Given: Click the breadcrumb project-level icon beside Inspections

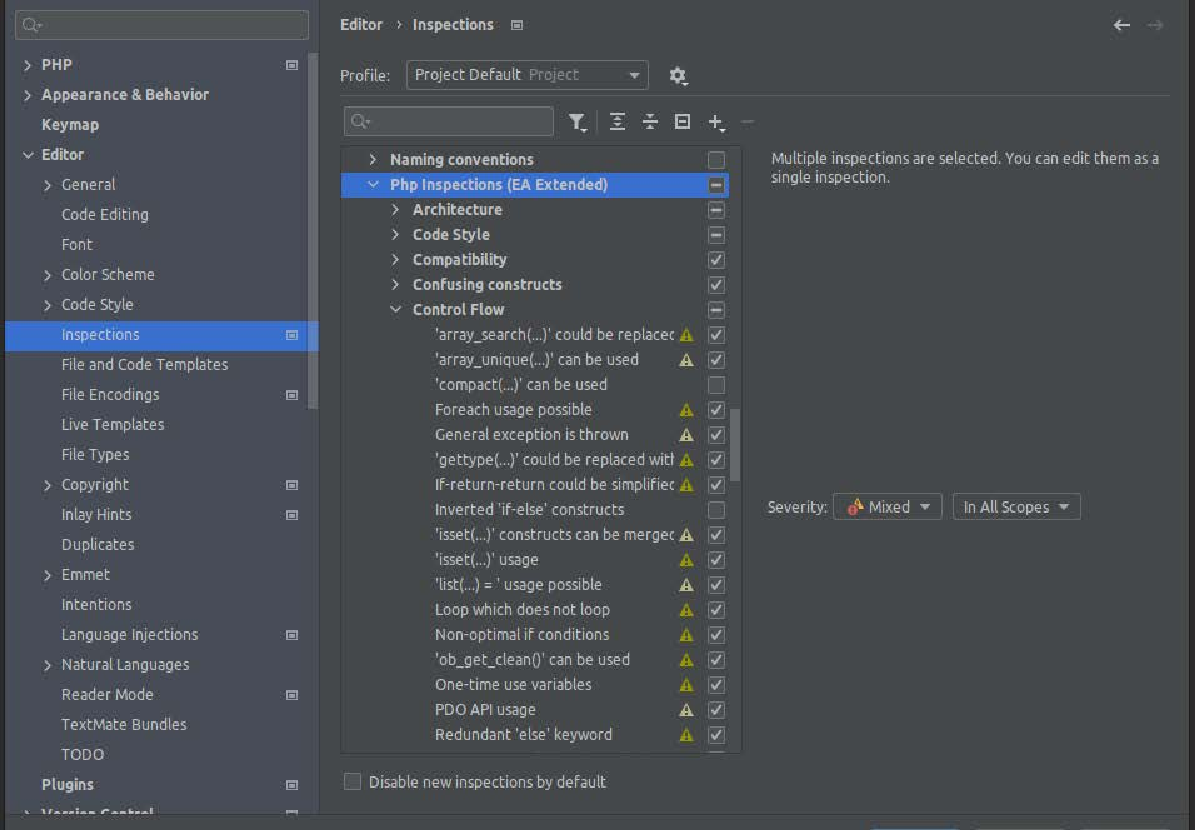Looking at the screenshot, I should (x=517, y=25).
